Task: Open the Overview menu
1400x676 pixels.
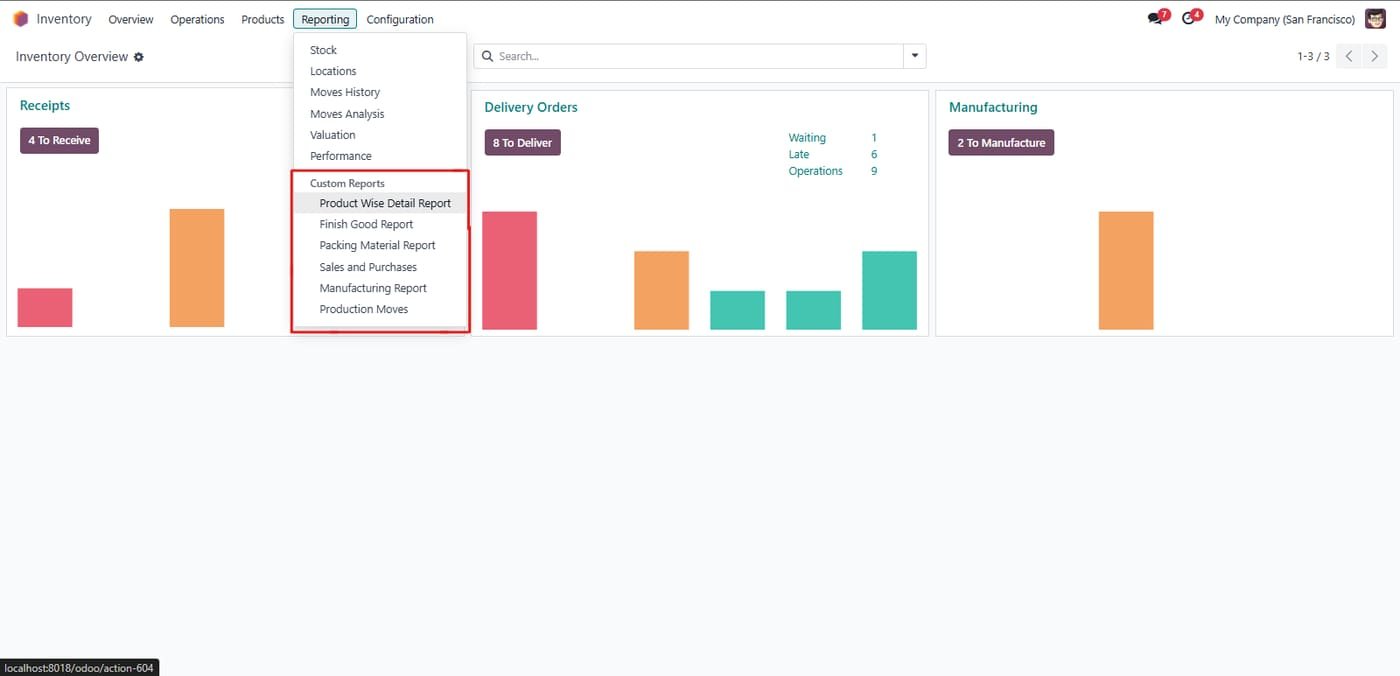Action: tap(131, 19)
